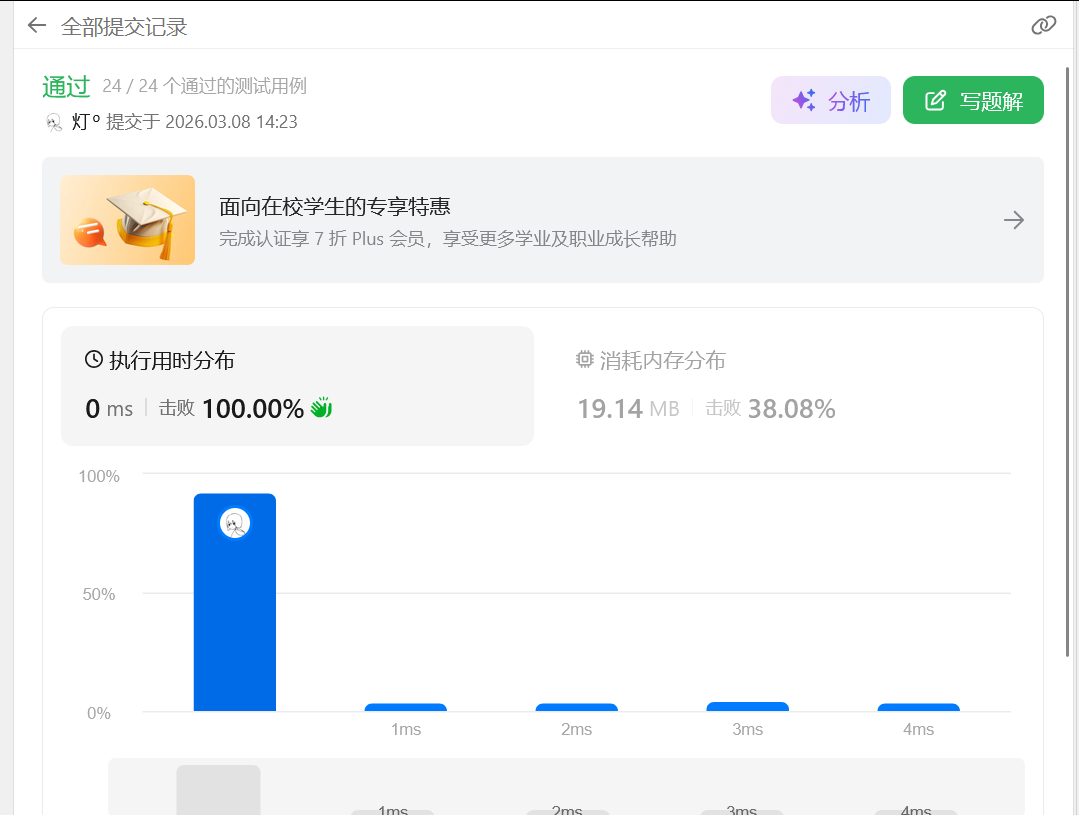Click avatar marker on the tallest bar
Viewport: 1079px width, 815px height.
click(x=235, y=523)
